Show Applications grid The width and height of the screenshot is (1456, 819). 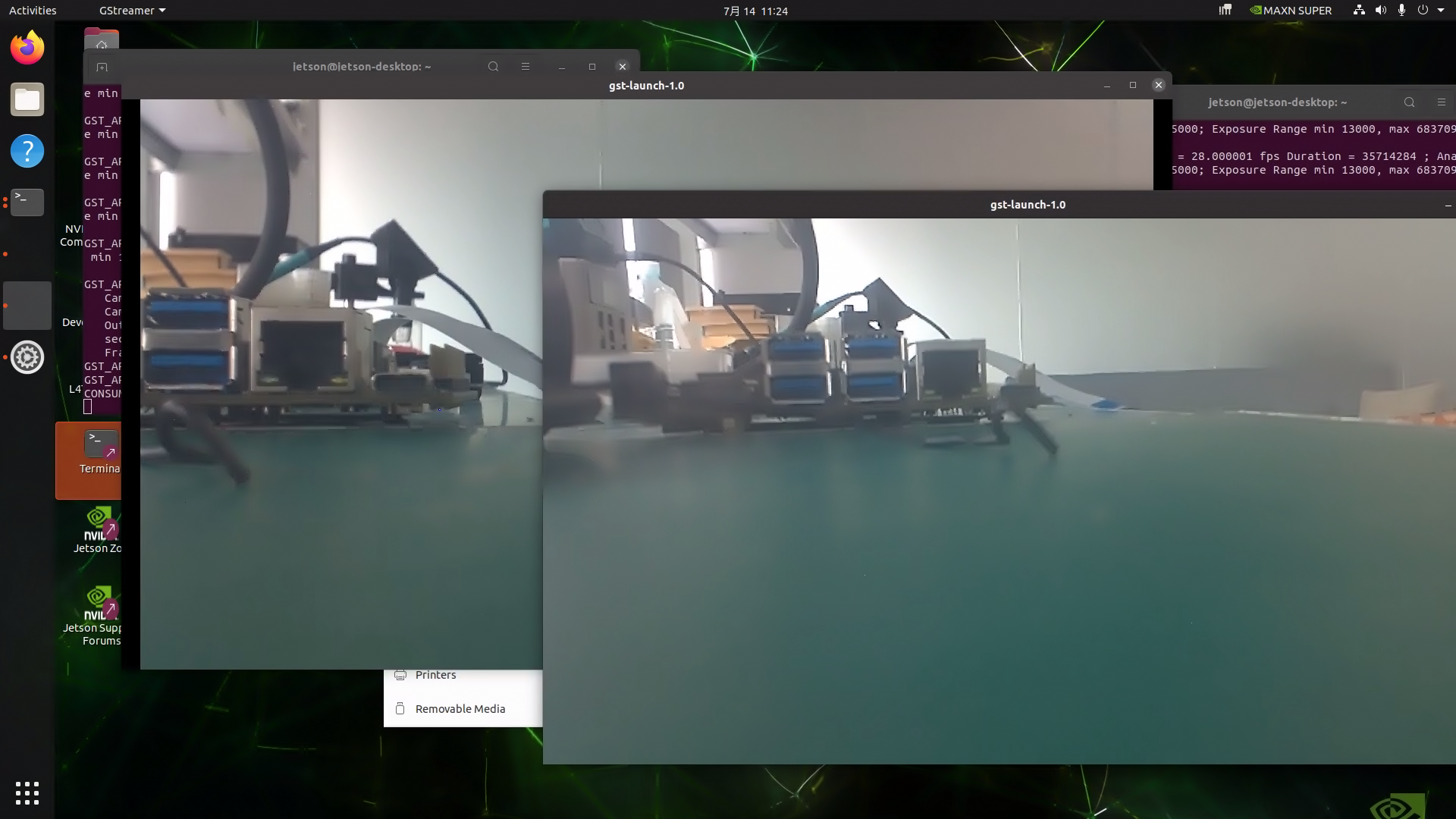coord(27,793)
